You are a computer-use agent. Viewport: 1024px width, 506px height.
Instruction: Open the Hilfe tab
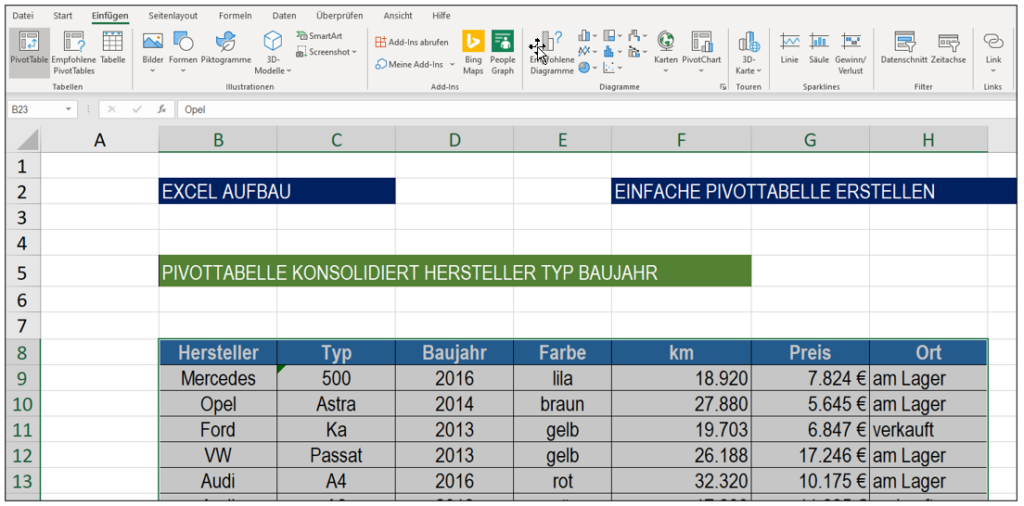click(441, 15)
